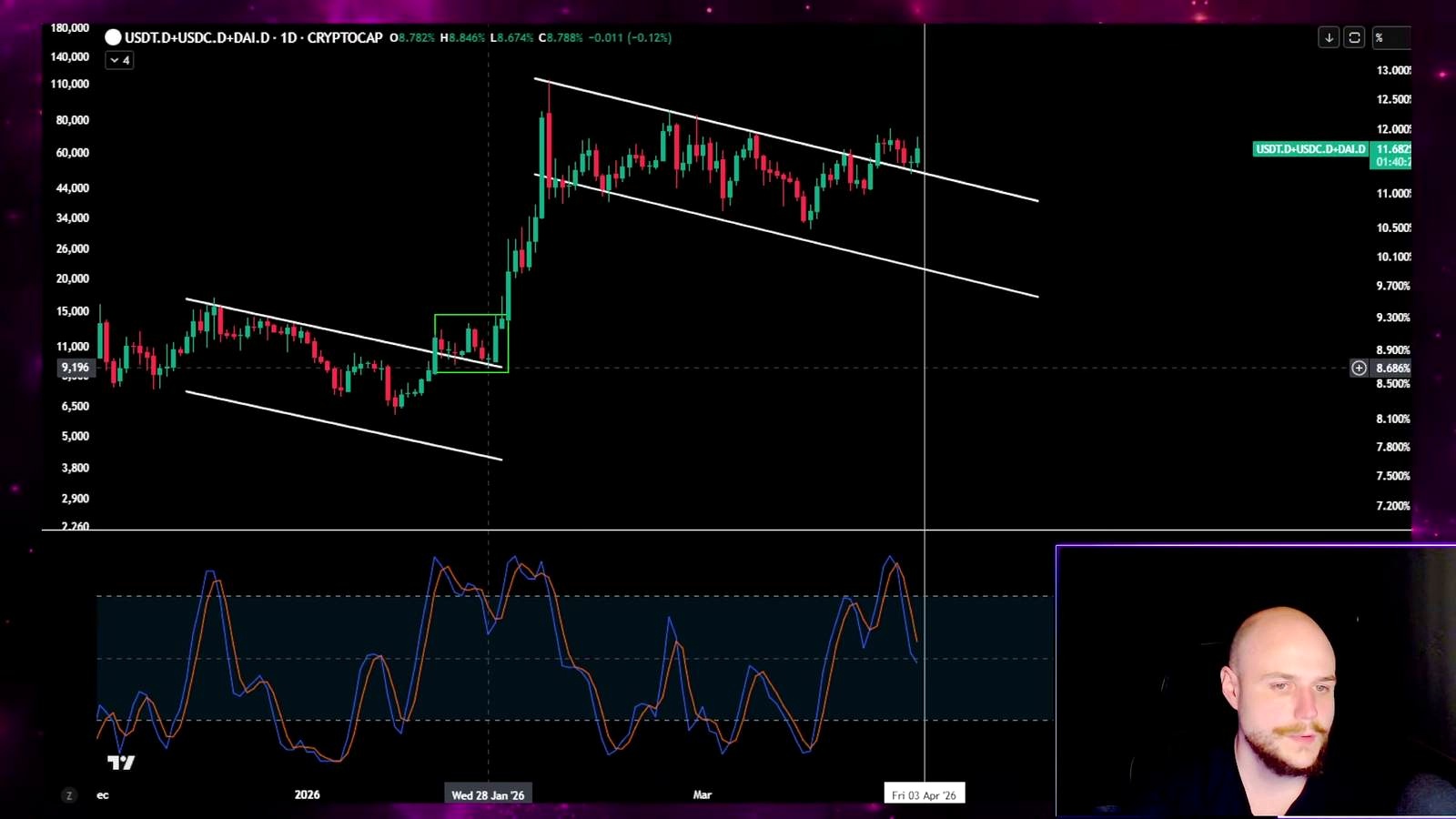This screenshot has width=1456, height=819.
Task: Click the high value H8.846%
Action: 463,37
